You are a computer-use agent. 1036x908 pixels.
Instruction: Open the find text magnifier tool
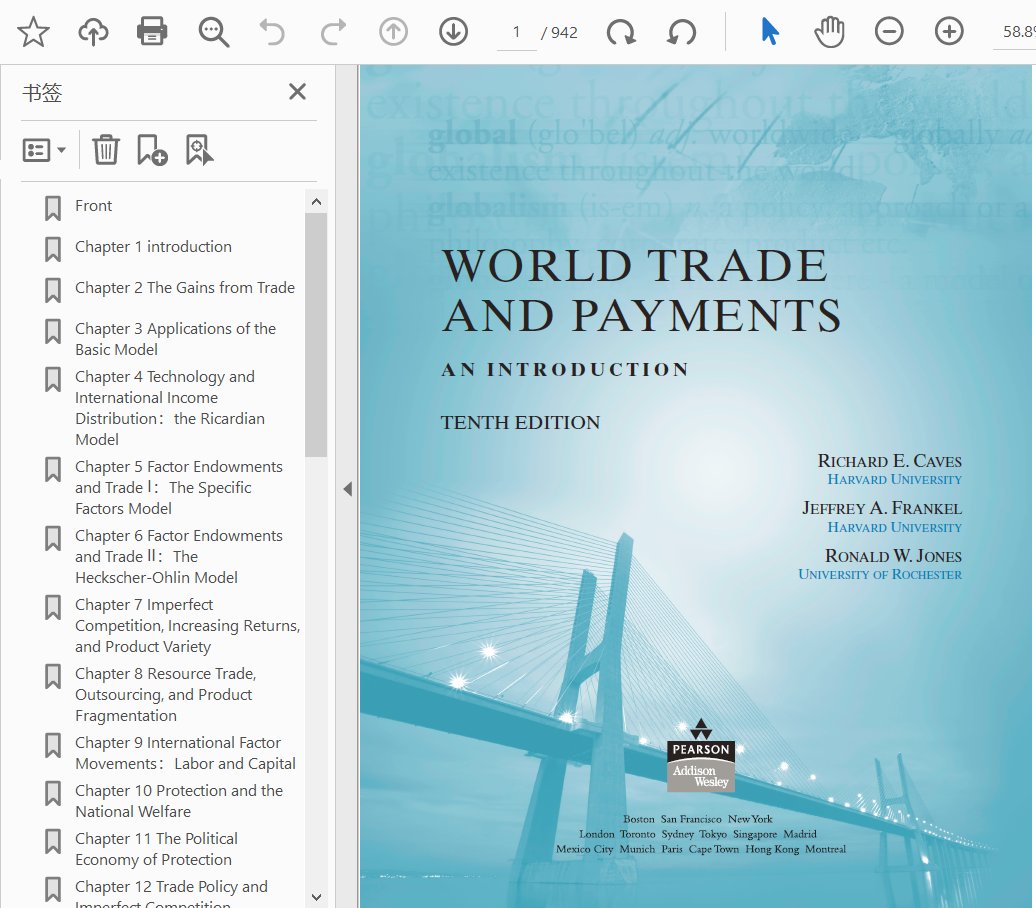(213, 32)
